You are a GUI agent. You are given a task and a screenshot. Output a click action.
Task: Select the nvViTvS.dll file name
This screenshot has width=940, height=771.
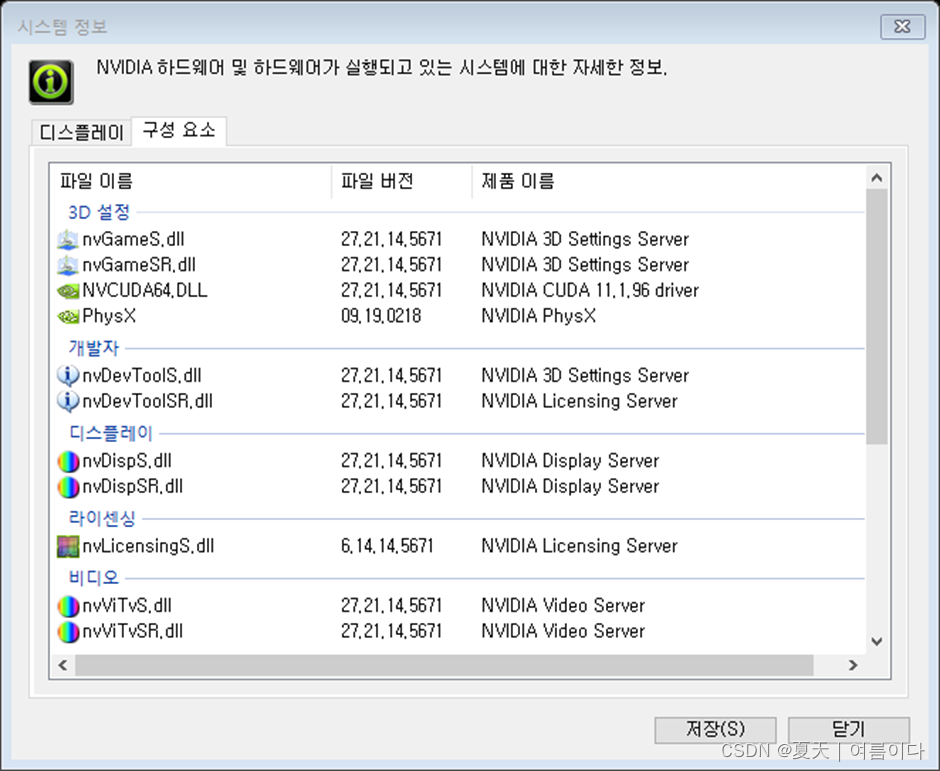coord(127,606)
